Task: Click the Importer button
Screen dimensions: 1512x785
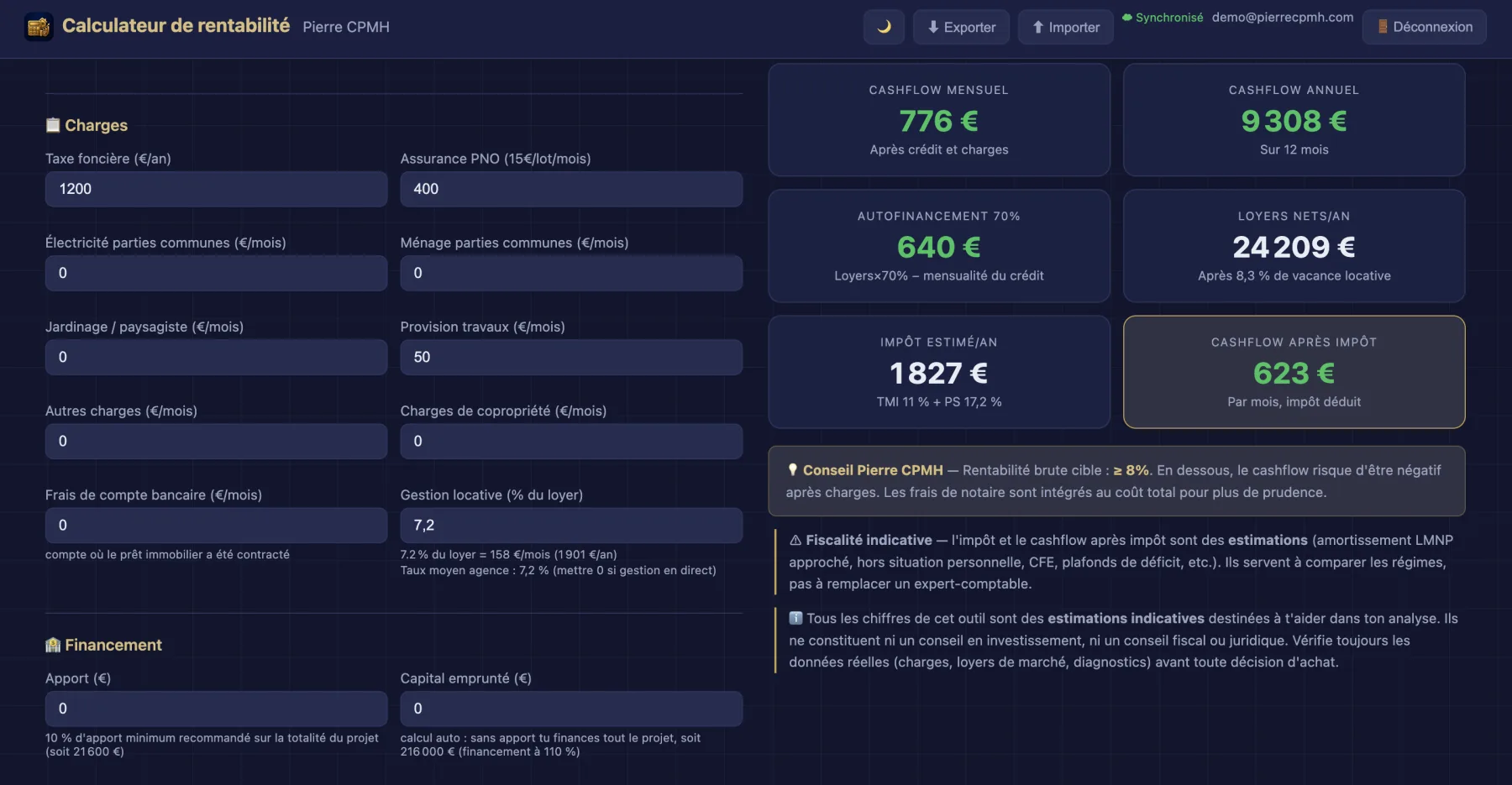Action: [1066, 27]
